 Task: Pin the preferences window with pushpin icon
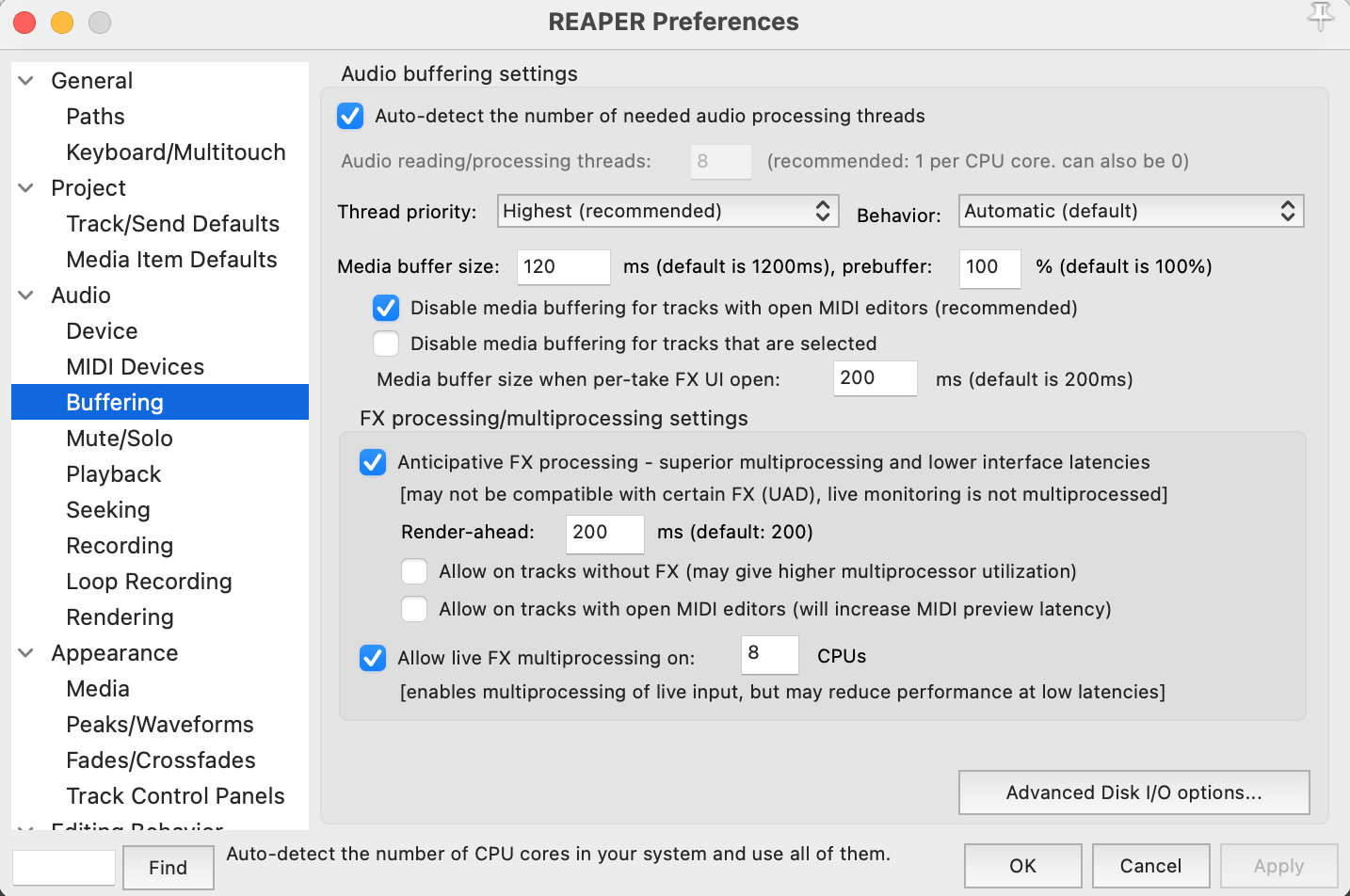pyautogui.click(x=1321, y=17)
